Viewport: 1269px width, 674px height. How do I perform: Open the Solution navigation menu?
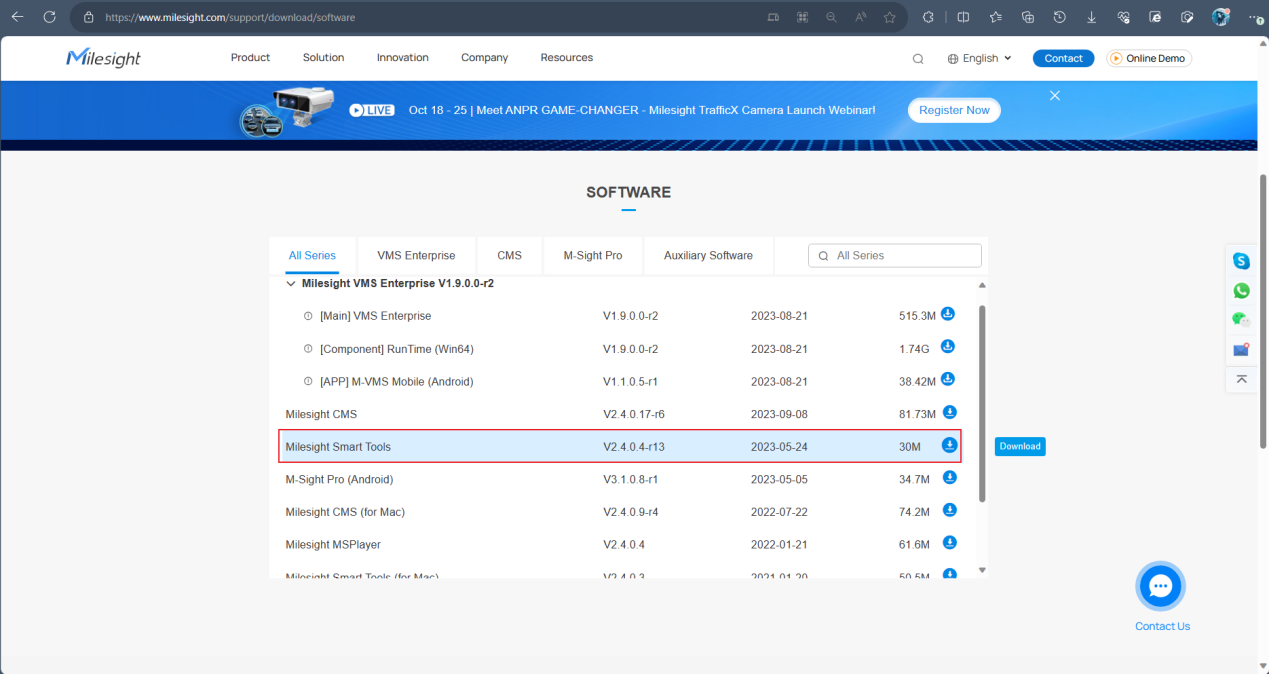[323, 58]
